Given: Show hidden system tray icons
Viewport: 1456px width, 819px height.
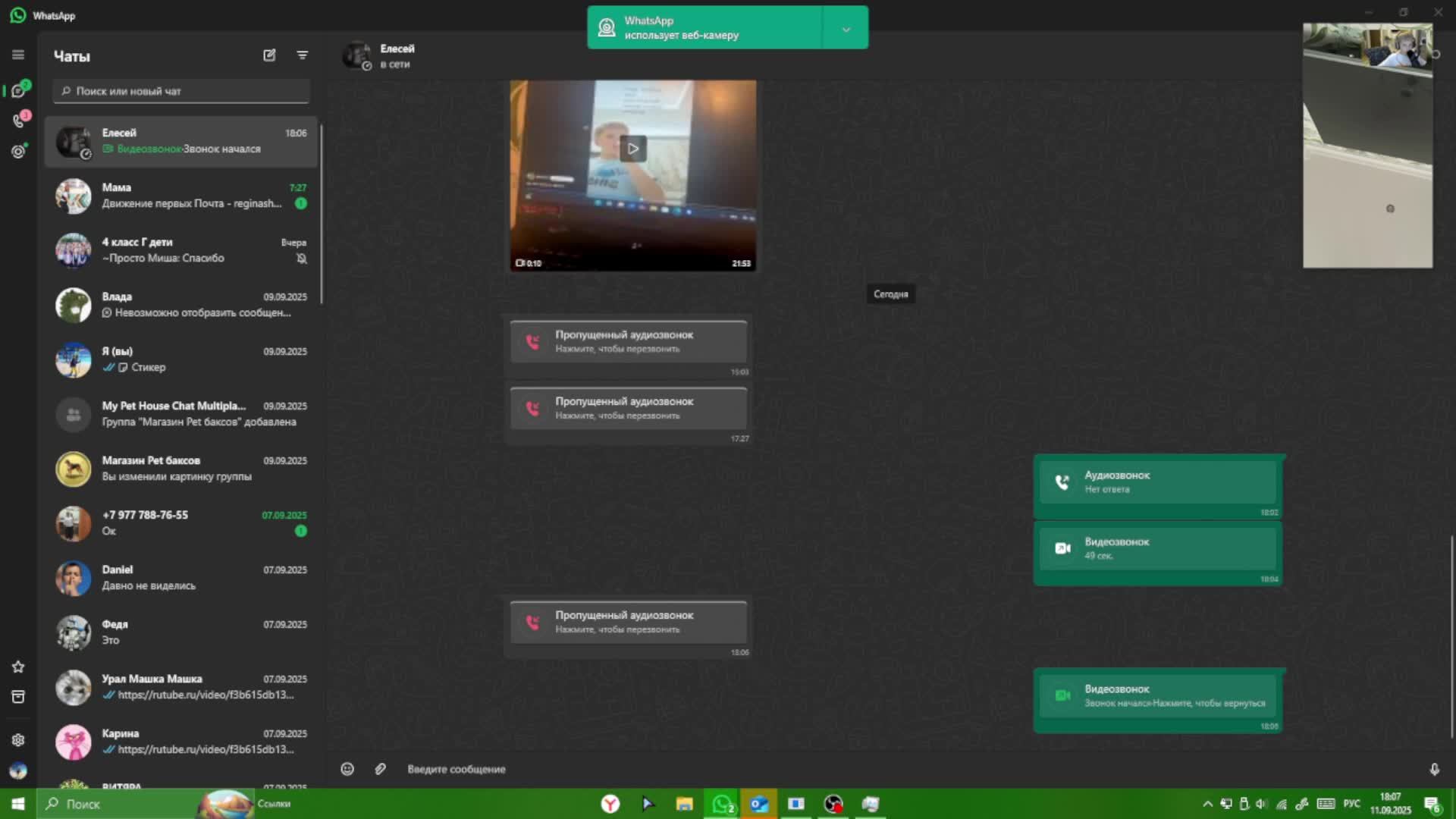Looking at the screenshot, I should [1207, 804].
